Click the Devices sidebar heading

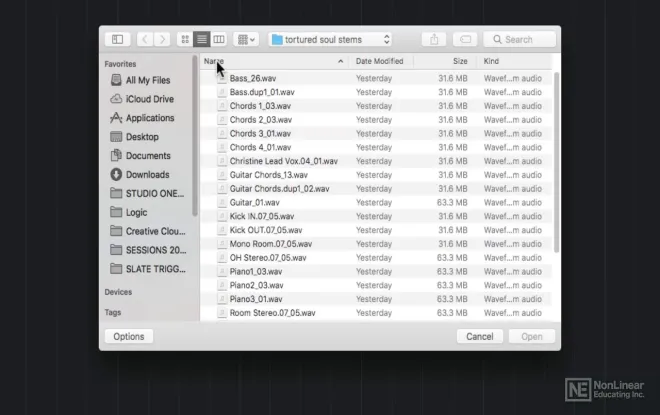[118, 292]
